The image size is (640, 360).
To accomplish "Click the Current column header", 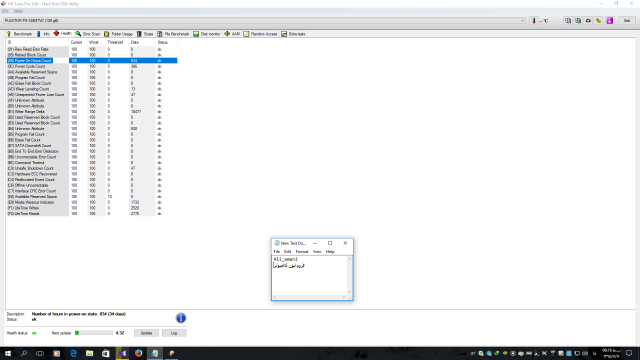I will tap(78, 42).
